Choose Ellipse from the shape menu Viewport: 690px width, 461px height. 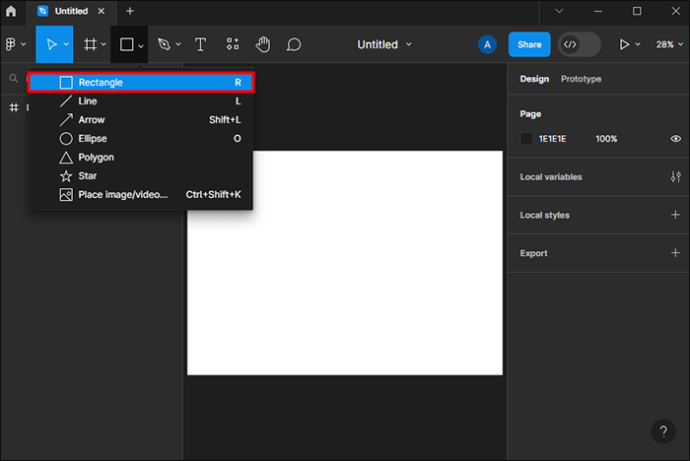92,139
